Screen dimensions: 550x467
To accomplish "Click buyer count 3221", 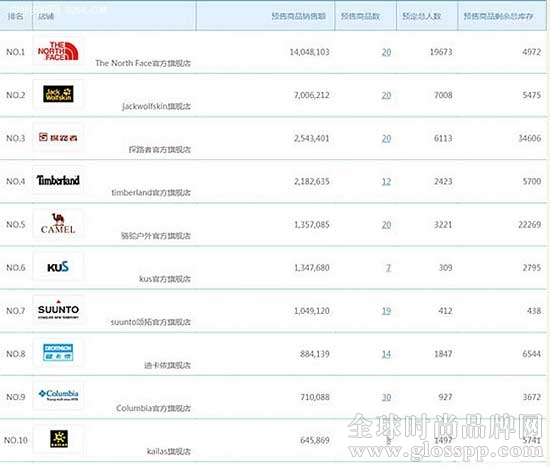I will tap(443, 225).
